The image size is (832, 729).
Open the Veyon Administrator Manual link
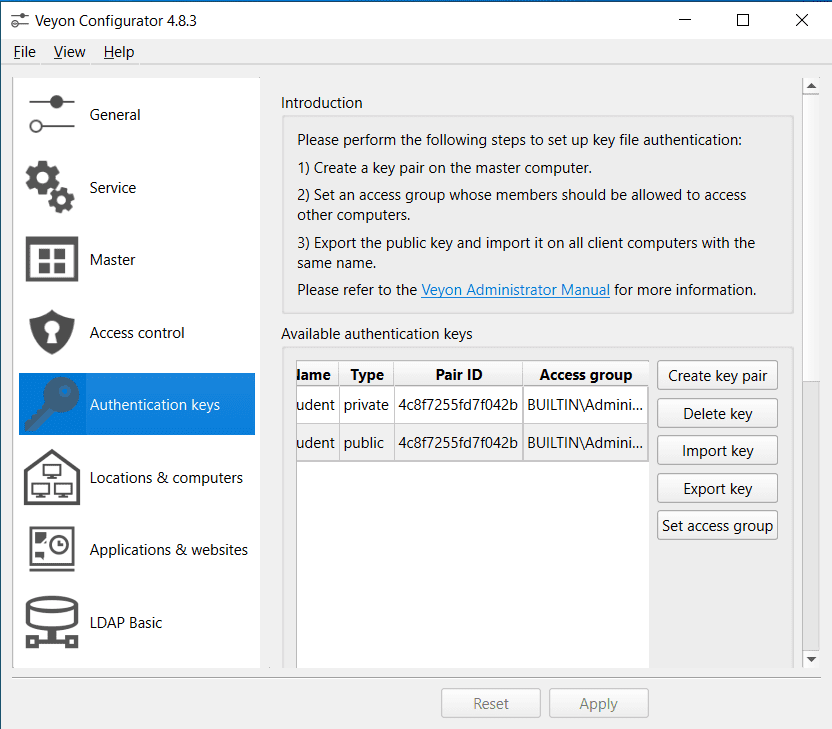(515, 290)
